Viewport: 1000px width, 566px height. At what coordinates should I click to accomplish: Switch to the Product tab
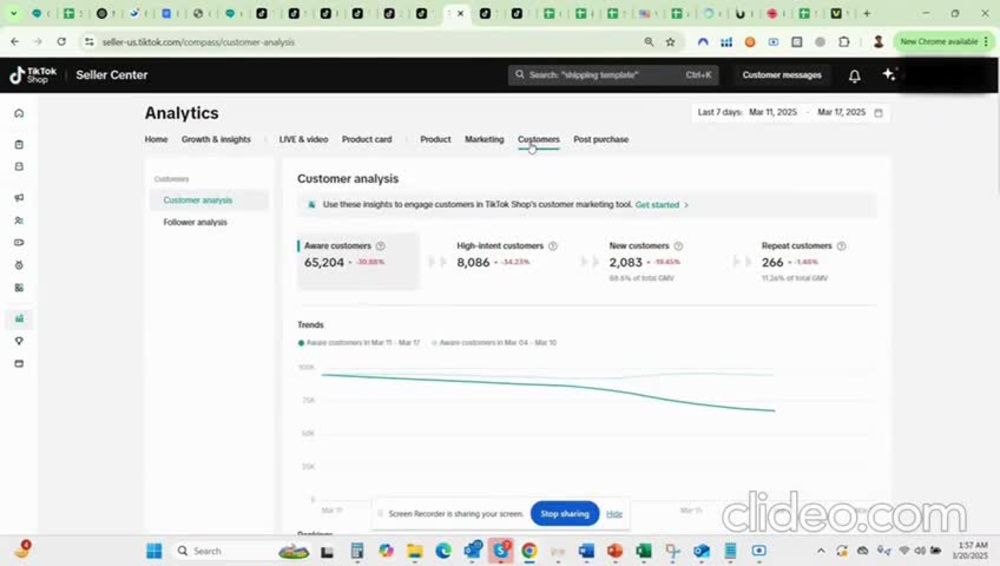[x=436, y=140]
